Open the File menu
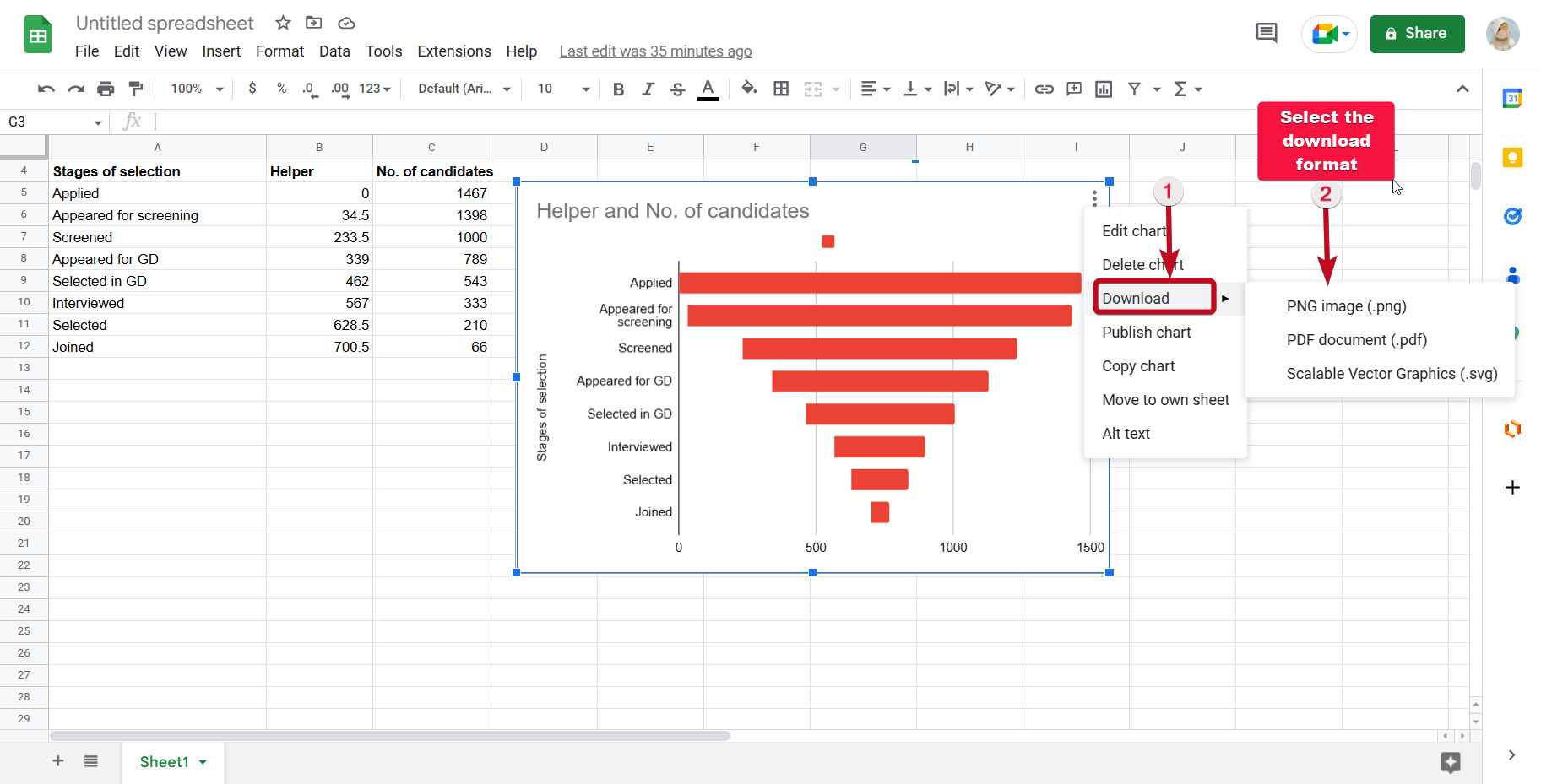The image size is (1541, 784). click(x=87, y=51)
